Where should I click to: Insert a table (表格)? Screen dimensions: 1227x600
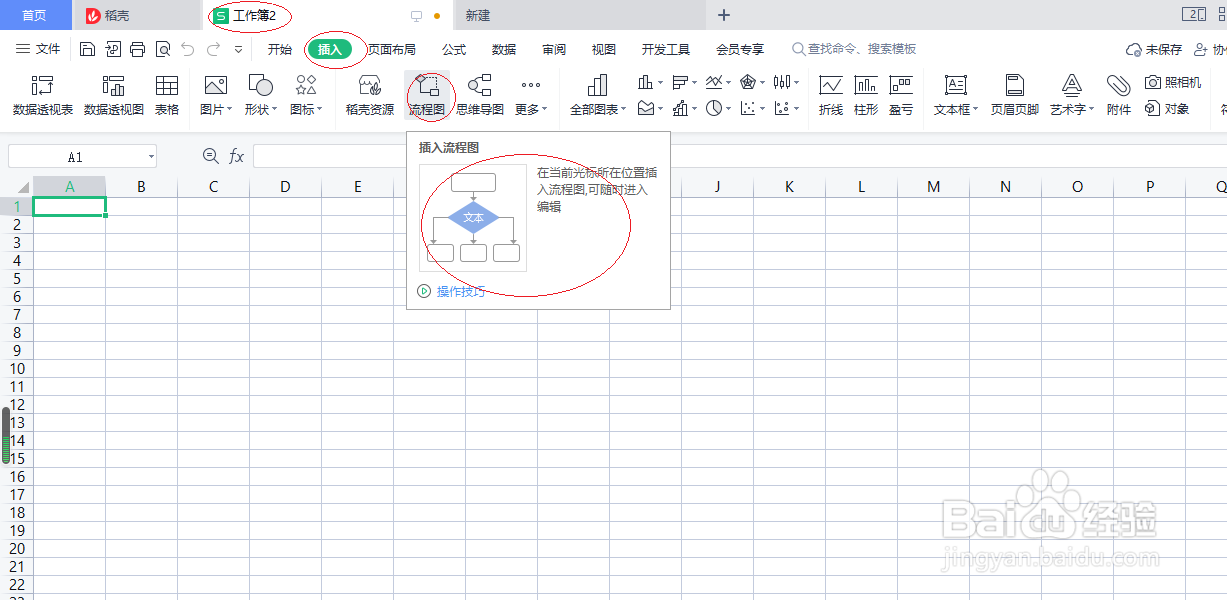point(167,95)
